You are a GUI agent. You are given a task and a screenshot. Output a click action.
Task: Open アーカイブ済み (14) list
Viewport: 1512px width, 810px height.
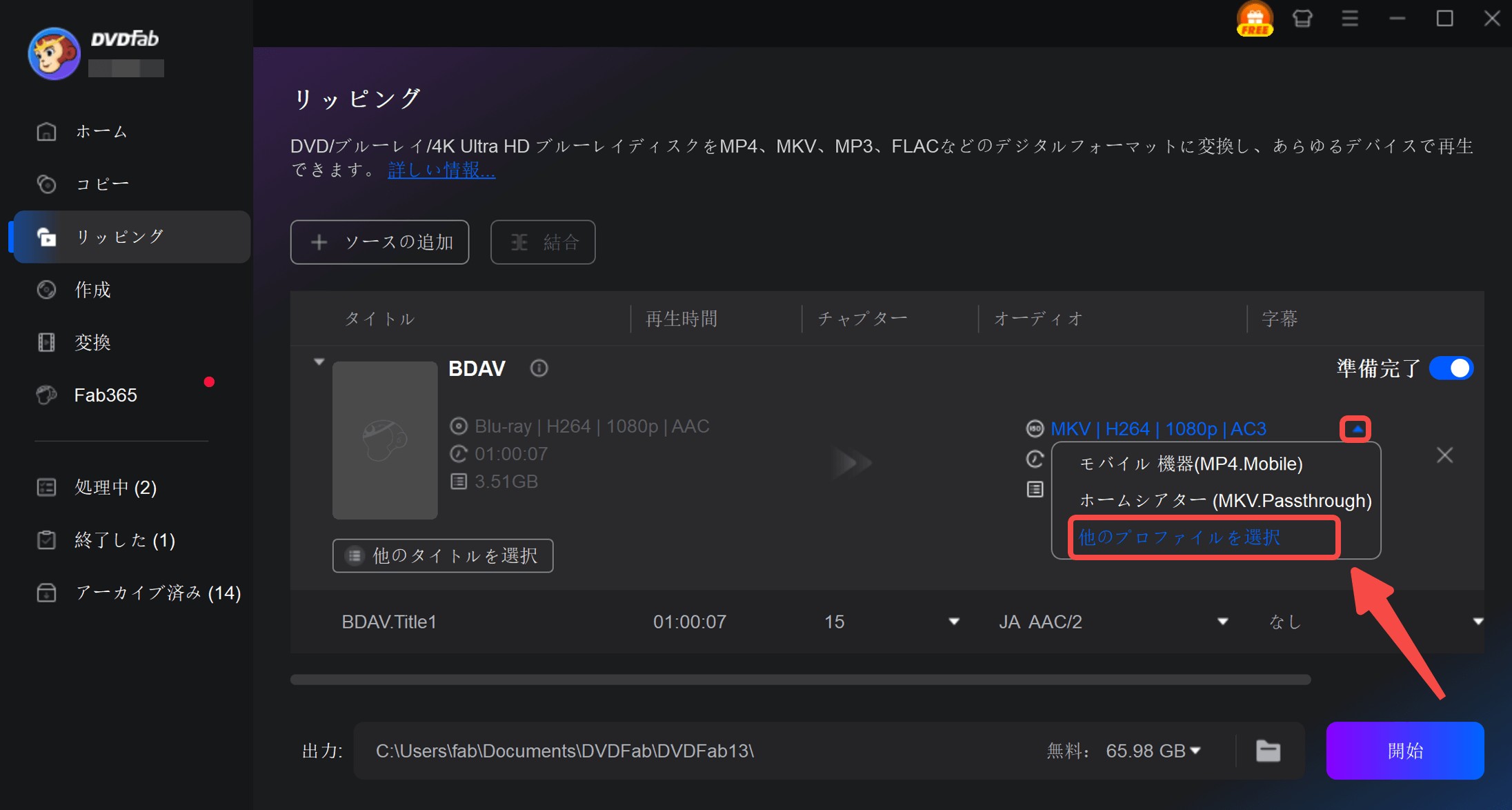click(x=131, y=593)
